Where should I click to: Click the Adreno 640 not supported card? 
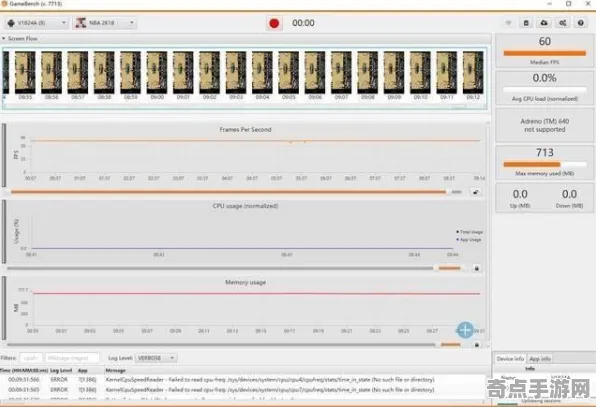pos(544,125)
